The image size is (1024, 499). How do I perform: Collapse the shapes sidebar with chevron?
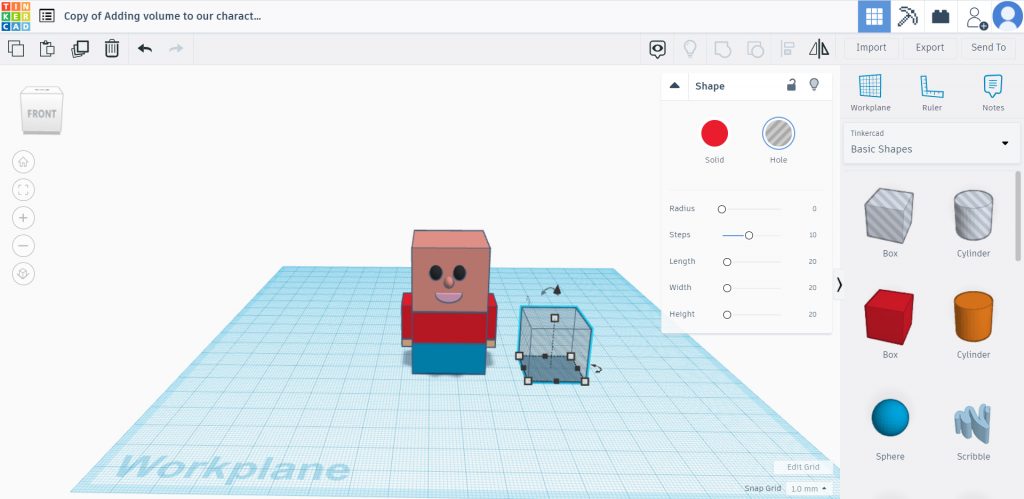click(x=839, y=285)
